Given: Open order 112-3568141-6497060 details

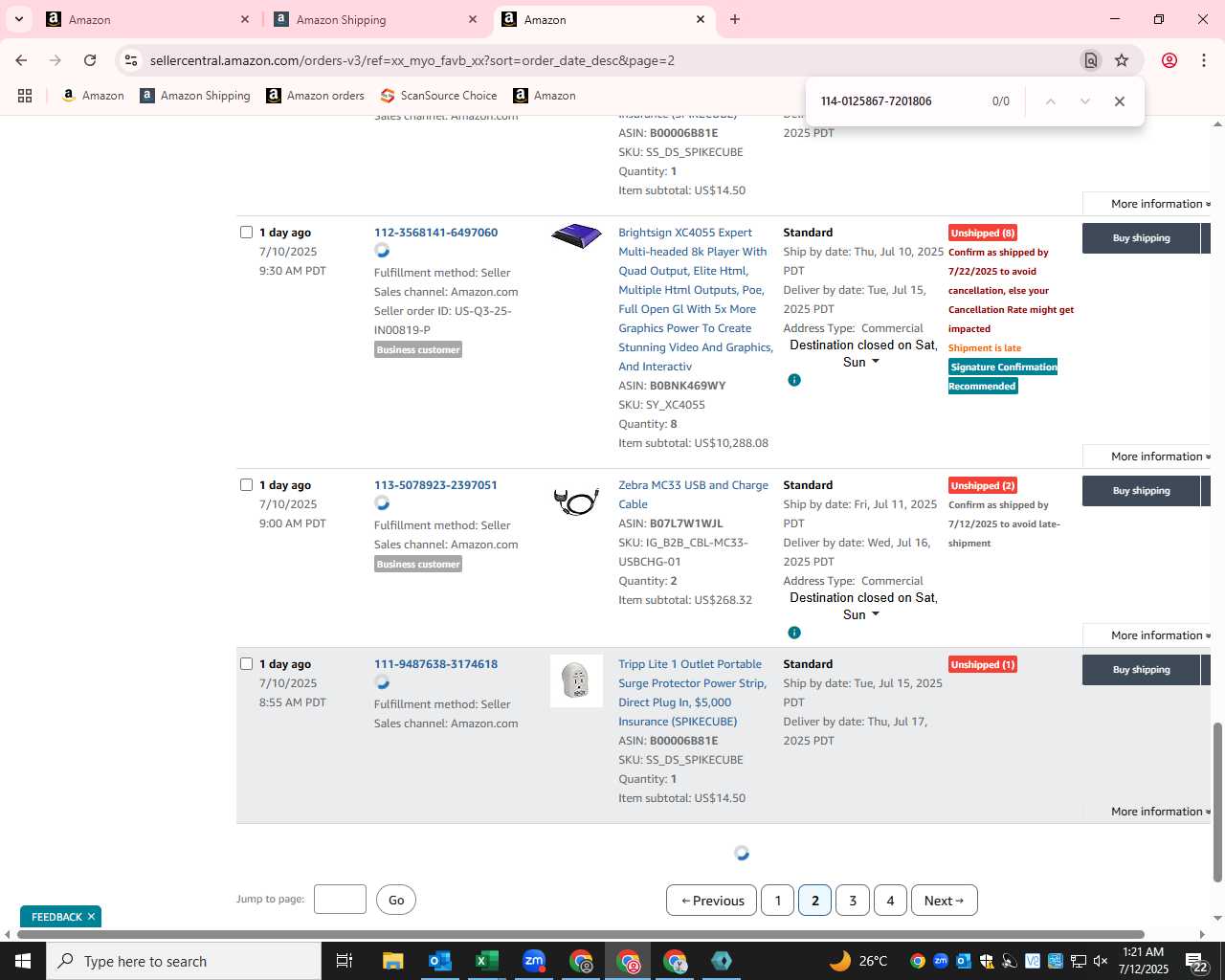Looking at the screenshot, I should tap(435, 233).
